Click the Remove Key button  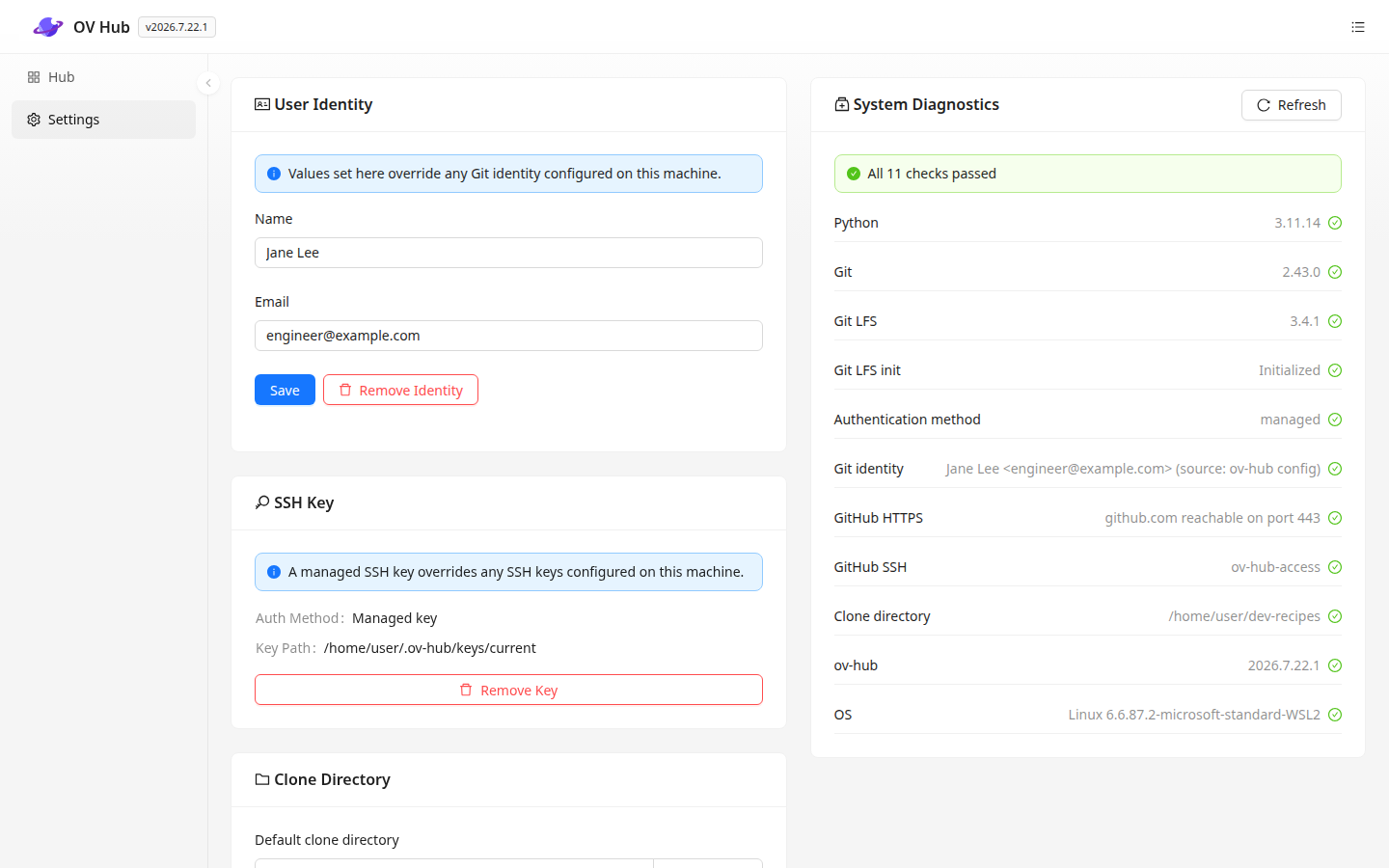coord(508,690)
